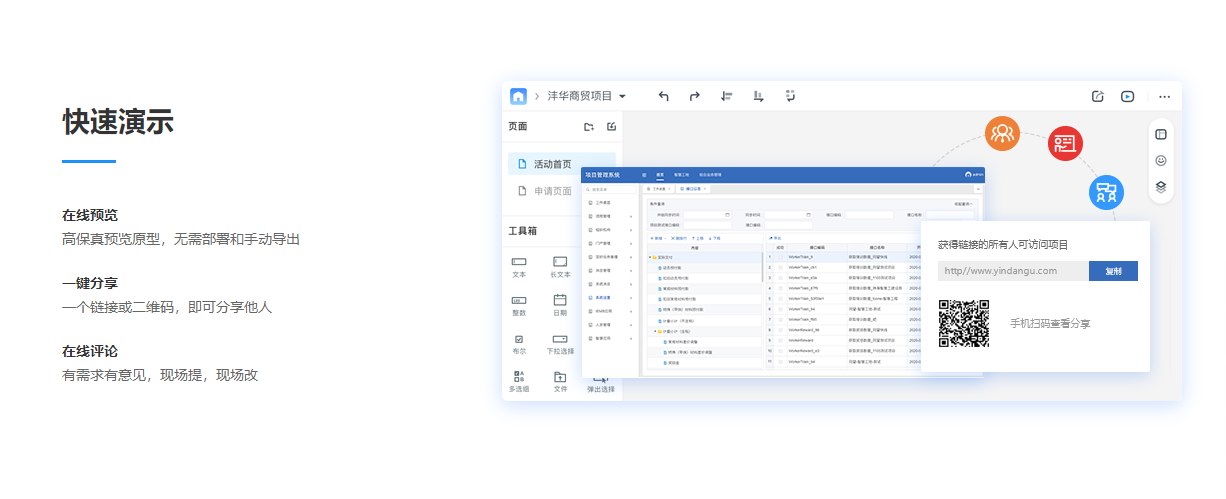Pick the 多选组 component in the toolbox
Screen dimensions: 1226x499
coord(519,382)
